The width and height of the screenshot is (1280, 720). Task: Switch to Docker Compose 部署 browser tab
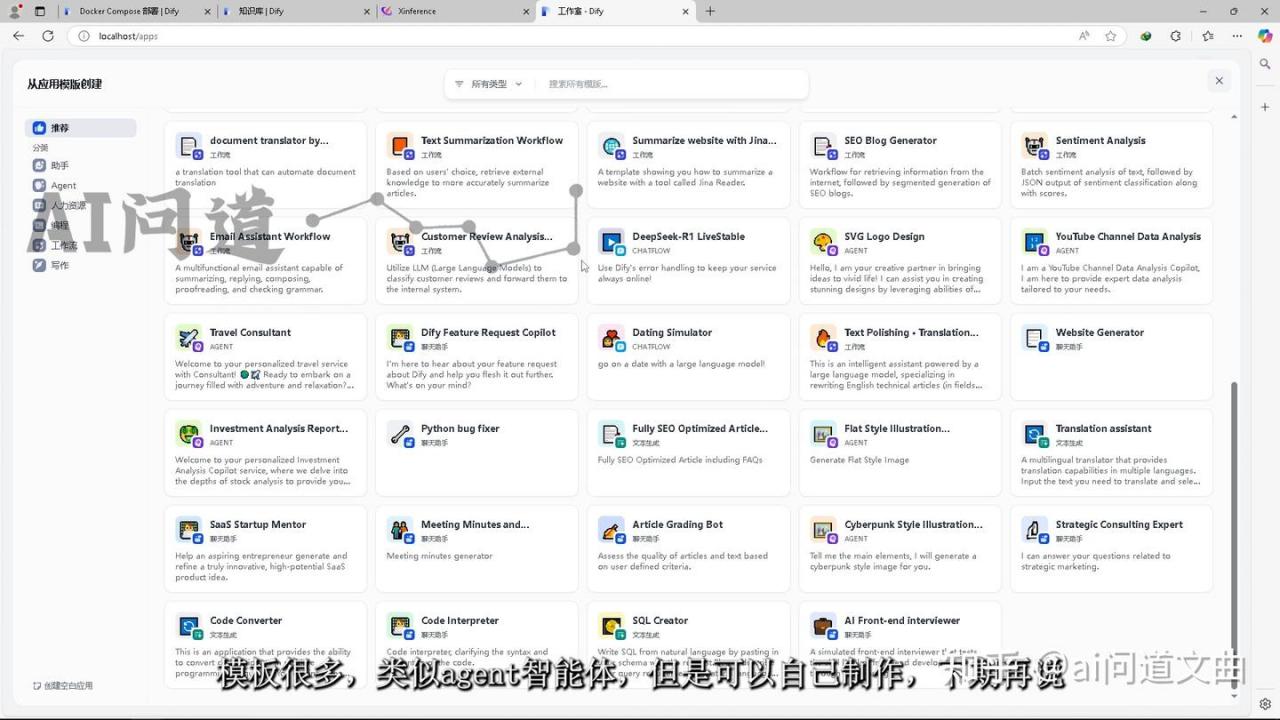137,11
